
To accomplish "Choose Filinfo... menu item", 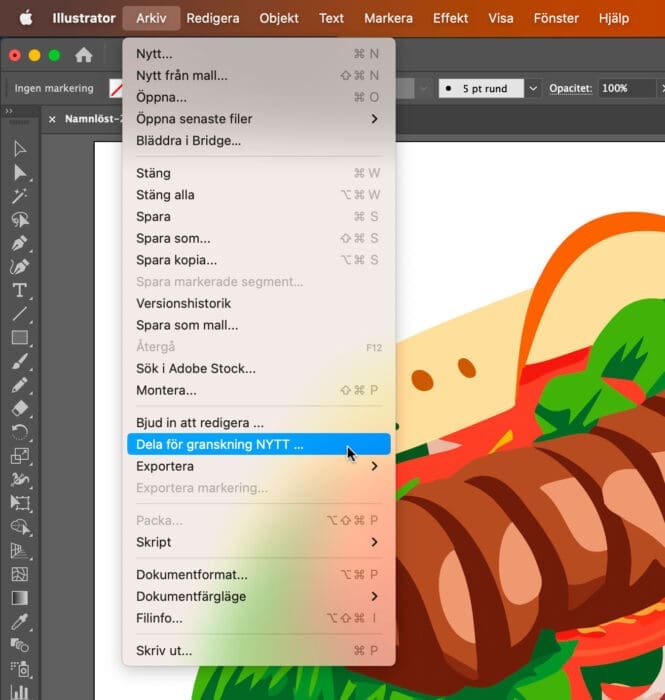I will (x=259, y=618).
